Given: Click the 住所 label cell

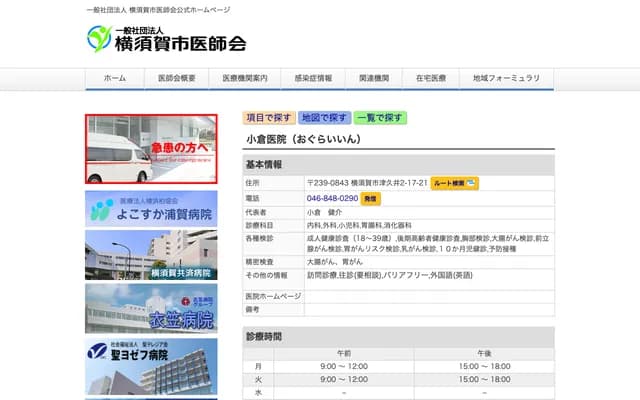Looking at the screenshot, I should point(273,183).
